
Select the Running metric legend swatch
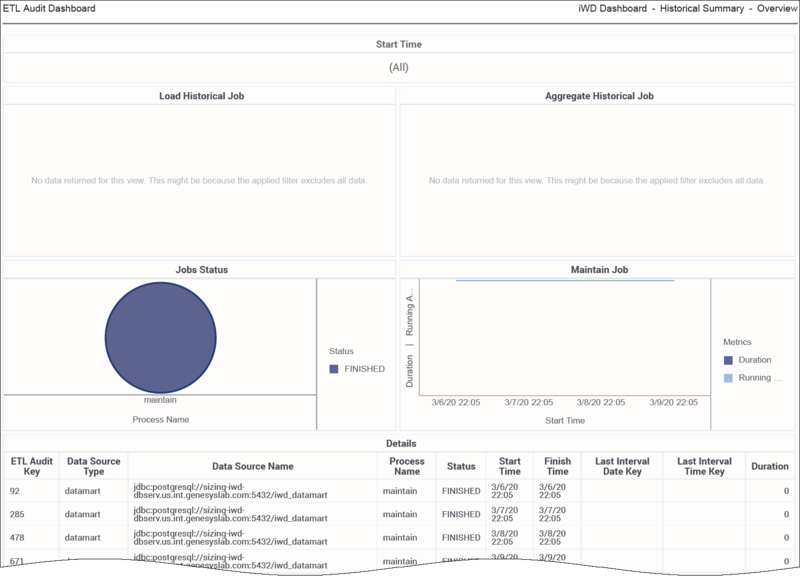[x=729, y=378]
